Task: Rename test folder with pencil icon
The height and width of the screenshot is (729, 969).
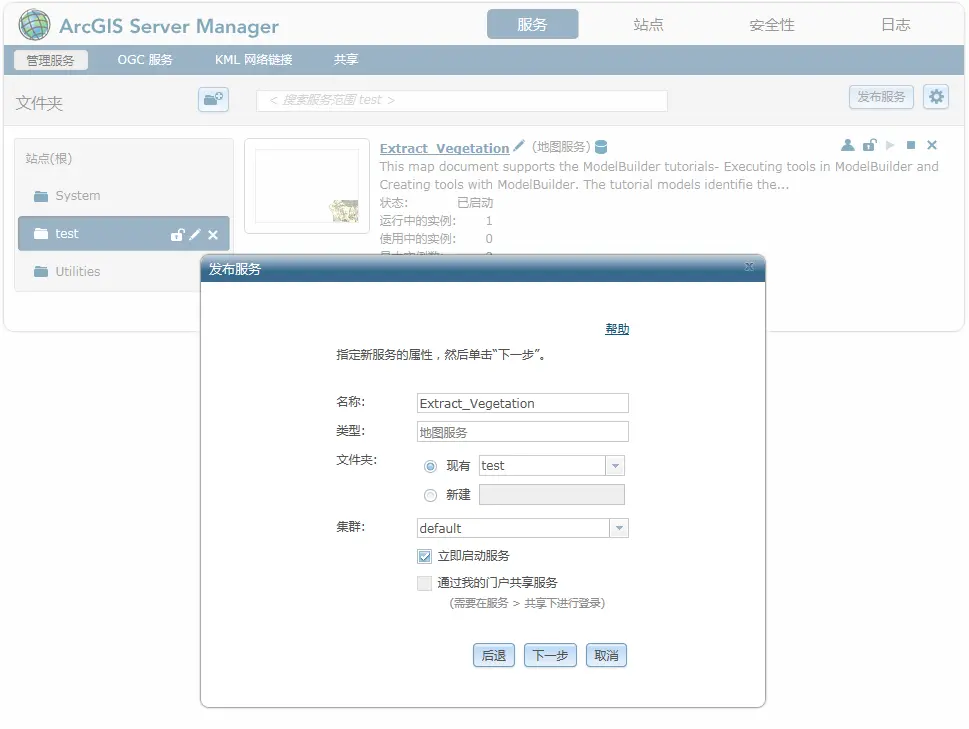Action: tap(195, 235)
